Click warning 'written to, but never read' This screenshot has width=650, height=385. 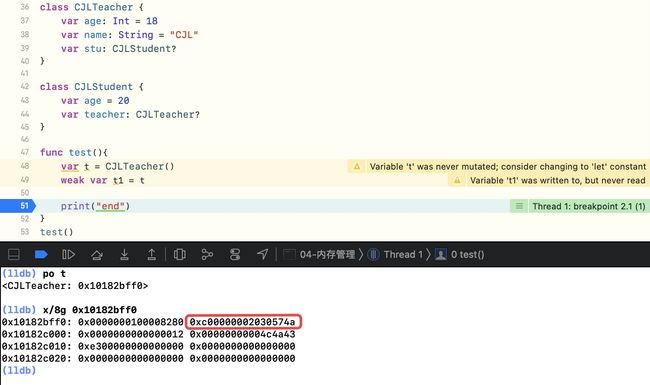pyautogui.click(x=558, y=181)
